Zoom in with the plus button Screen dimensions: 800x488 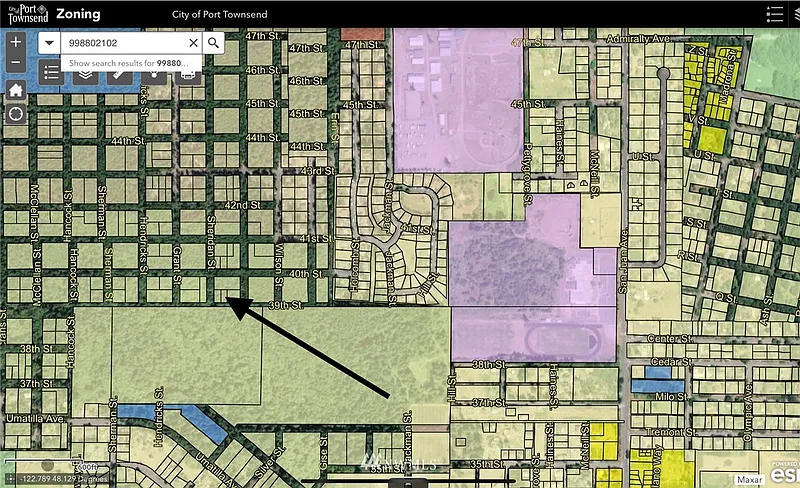click(16, 42)
